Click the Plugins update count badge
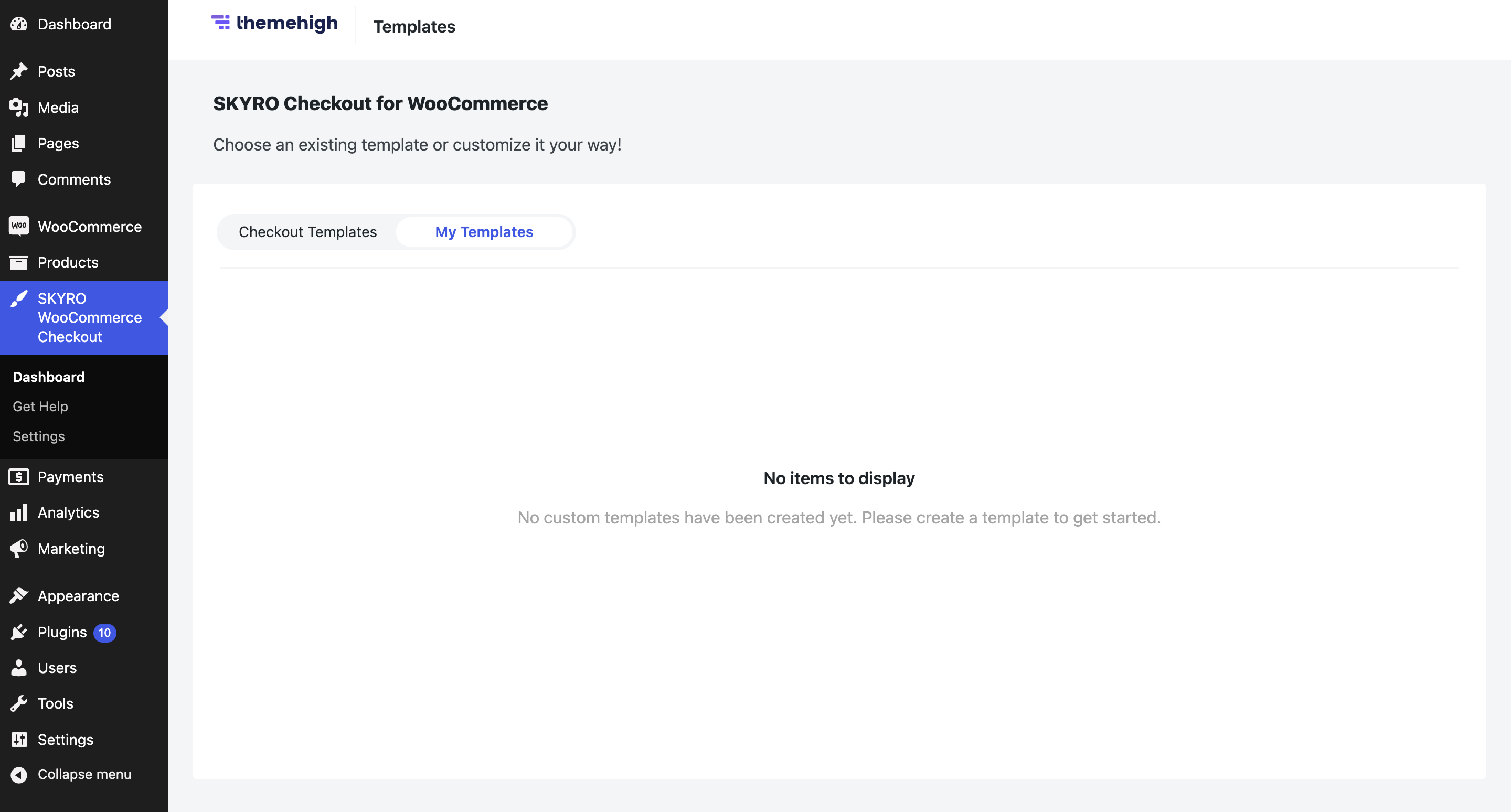1511x812 pixels. (104, 633)
